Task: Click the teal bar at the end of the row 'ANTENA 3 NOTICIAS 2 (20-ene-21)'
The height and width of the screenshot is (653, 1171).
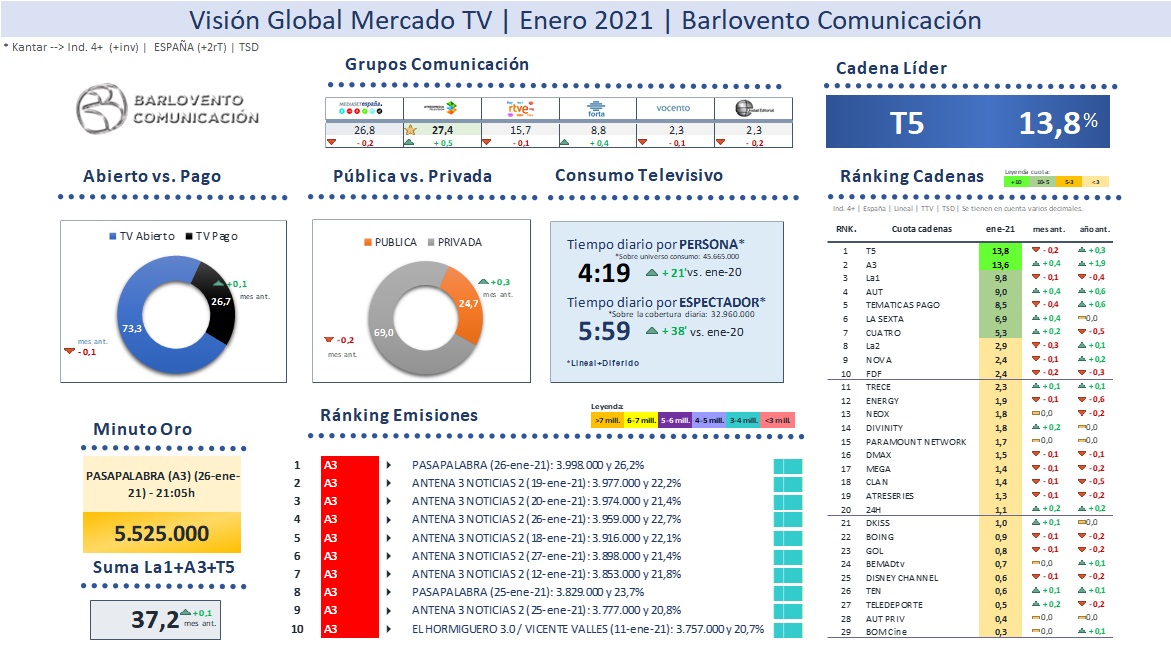Action: point(788,501)
